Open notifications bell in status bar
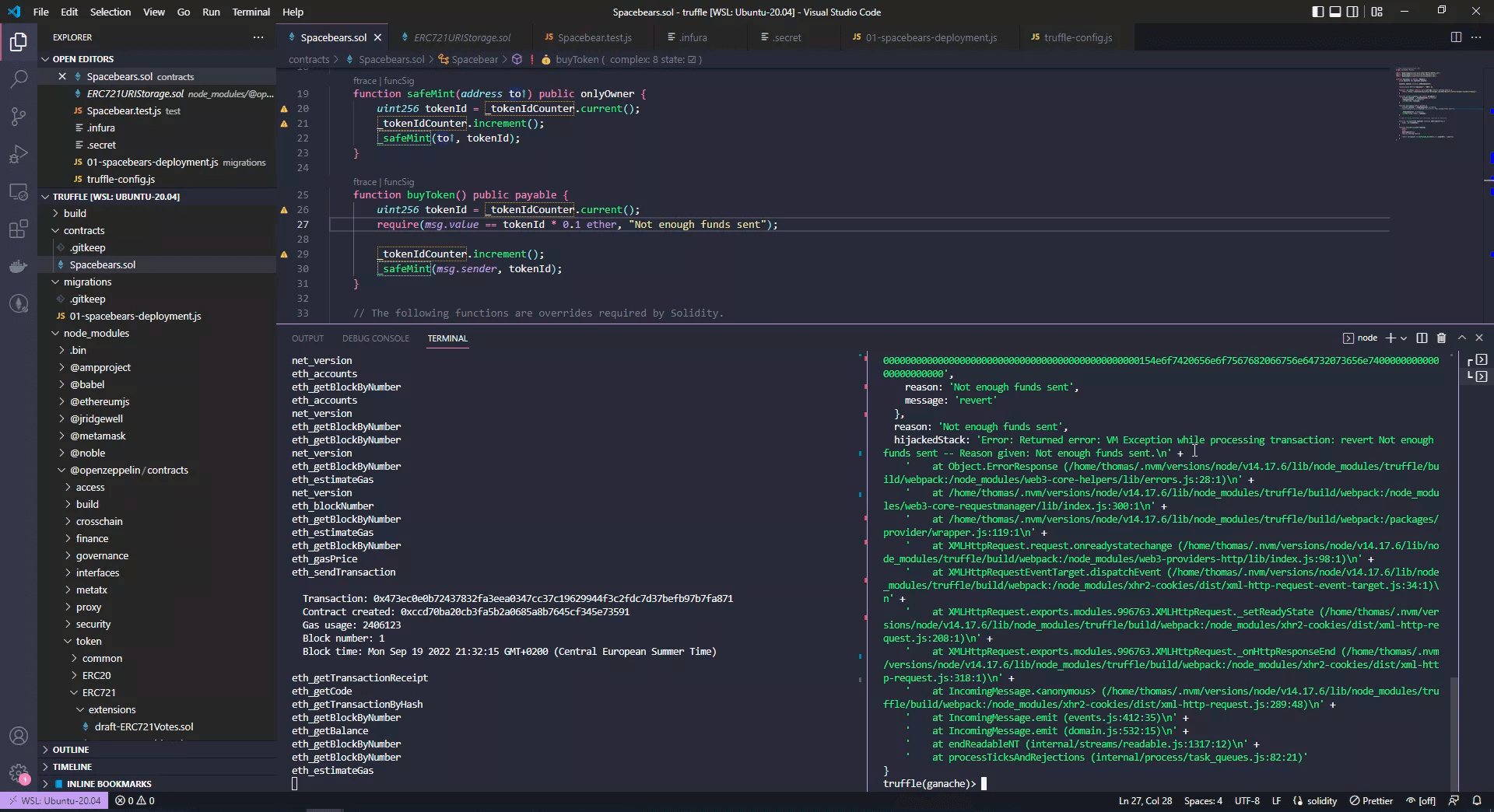This screenshot has height=812, width=1494. coord(1477,800)
